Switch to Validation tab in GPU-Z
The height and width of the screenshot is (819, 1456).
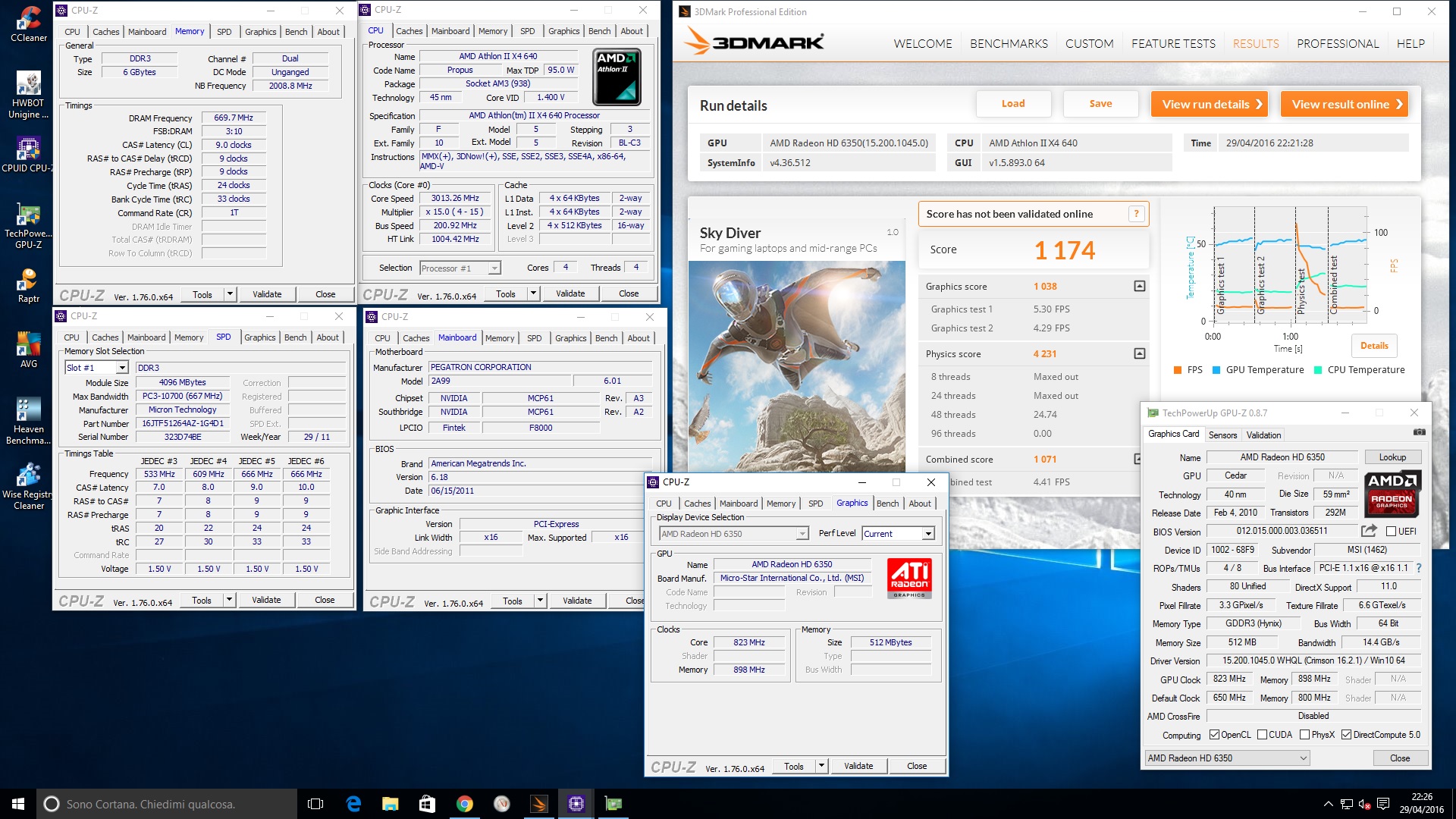coord(1263,435)
